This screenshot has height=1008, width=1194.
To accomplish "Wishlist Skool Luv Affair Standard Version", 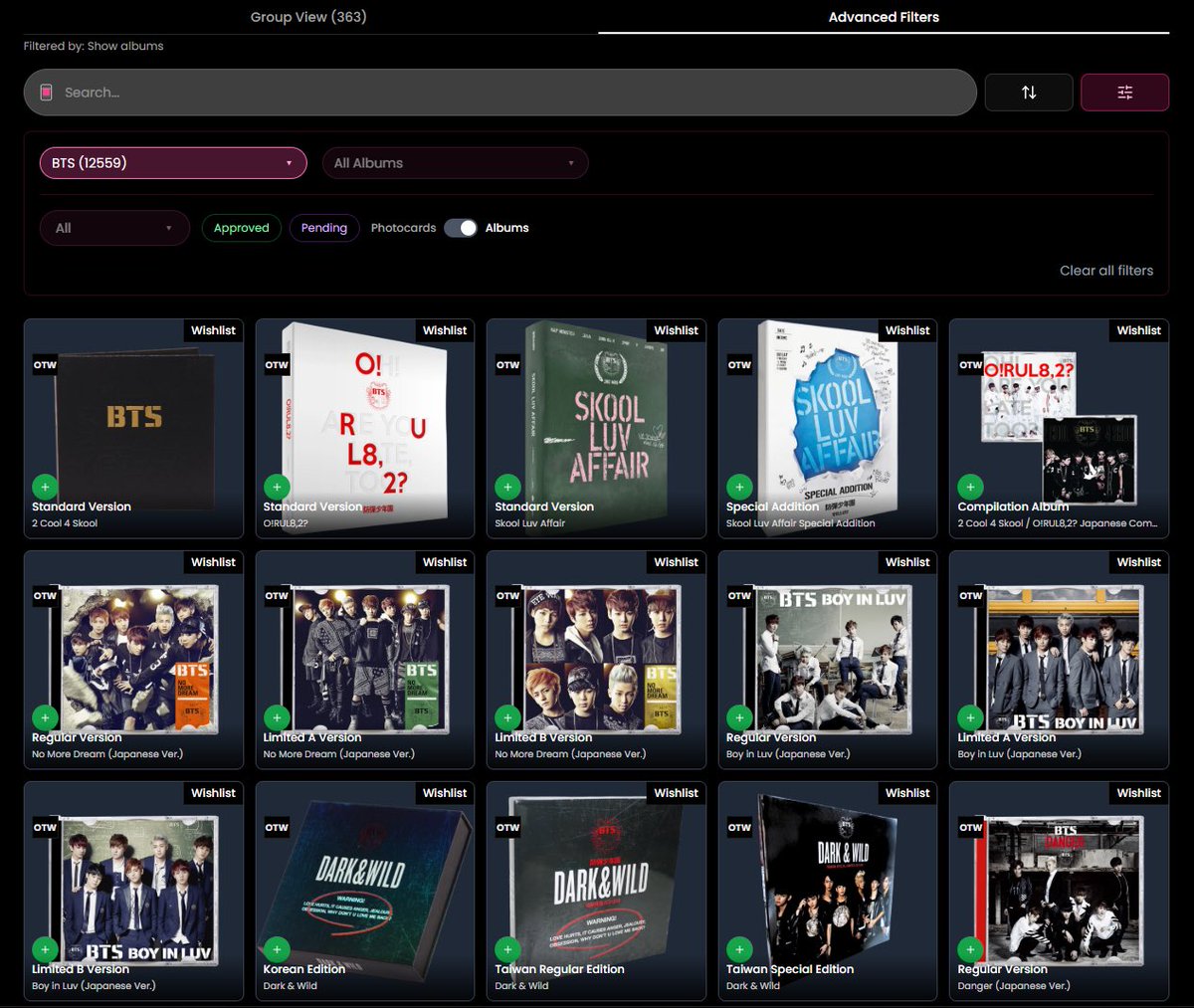I will click(x=676, y=330).
